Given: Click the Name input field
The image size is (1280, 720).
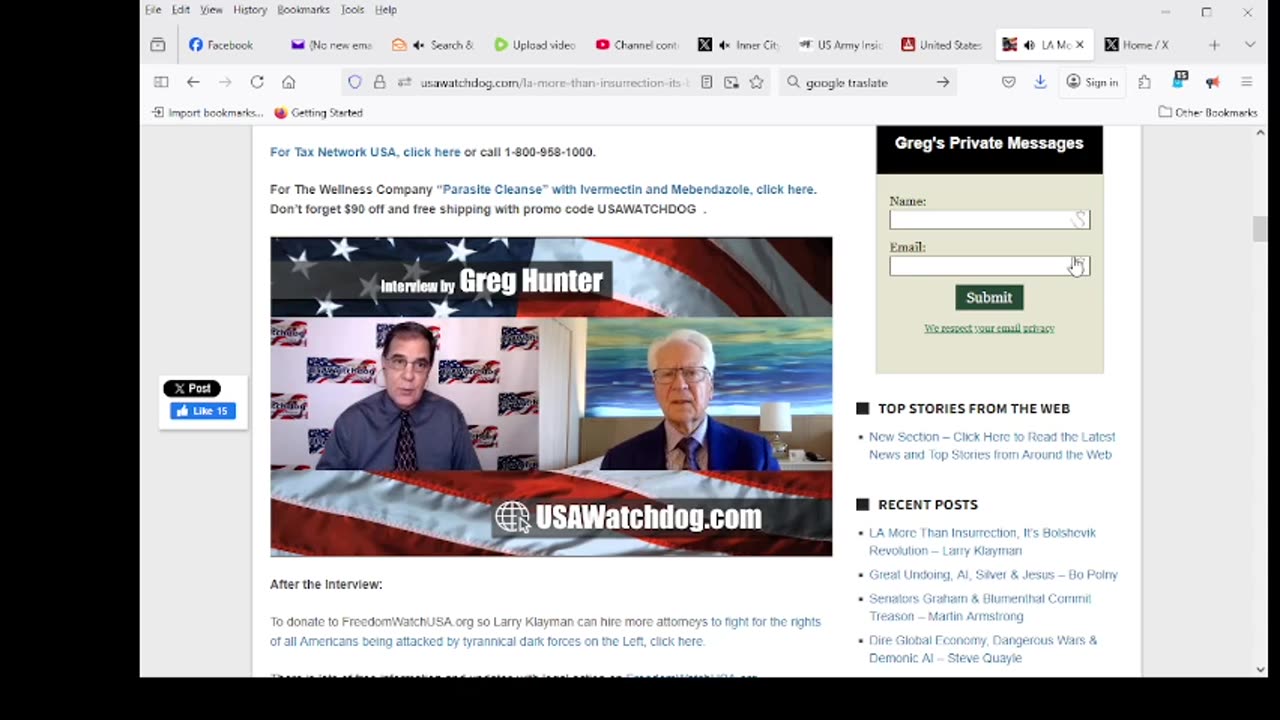Looking at the screenshot, I should [989, 220].
